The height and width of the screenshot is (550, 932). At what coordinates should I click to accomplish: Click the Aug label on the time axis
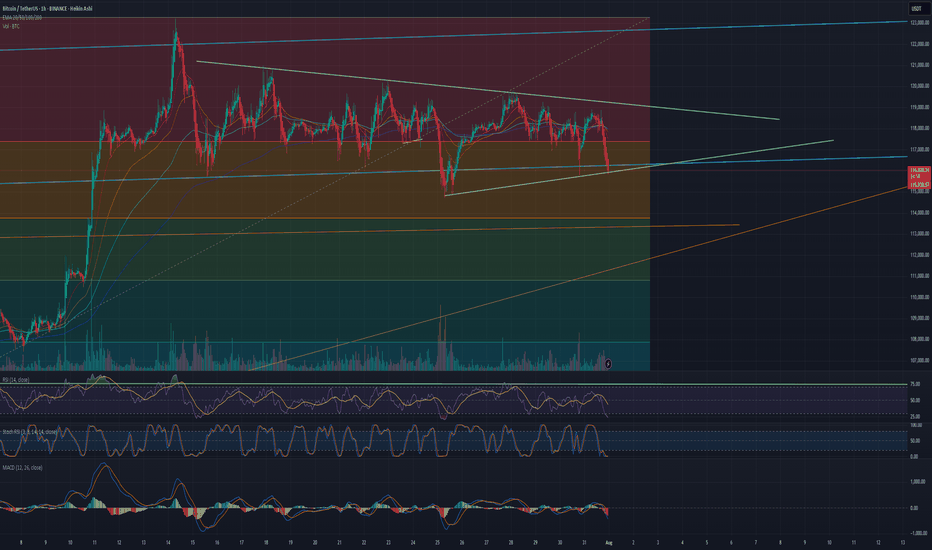tap(608, 542)
